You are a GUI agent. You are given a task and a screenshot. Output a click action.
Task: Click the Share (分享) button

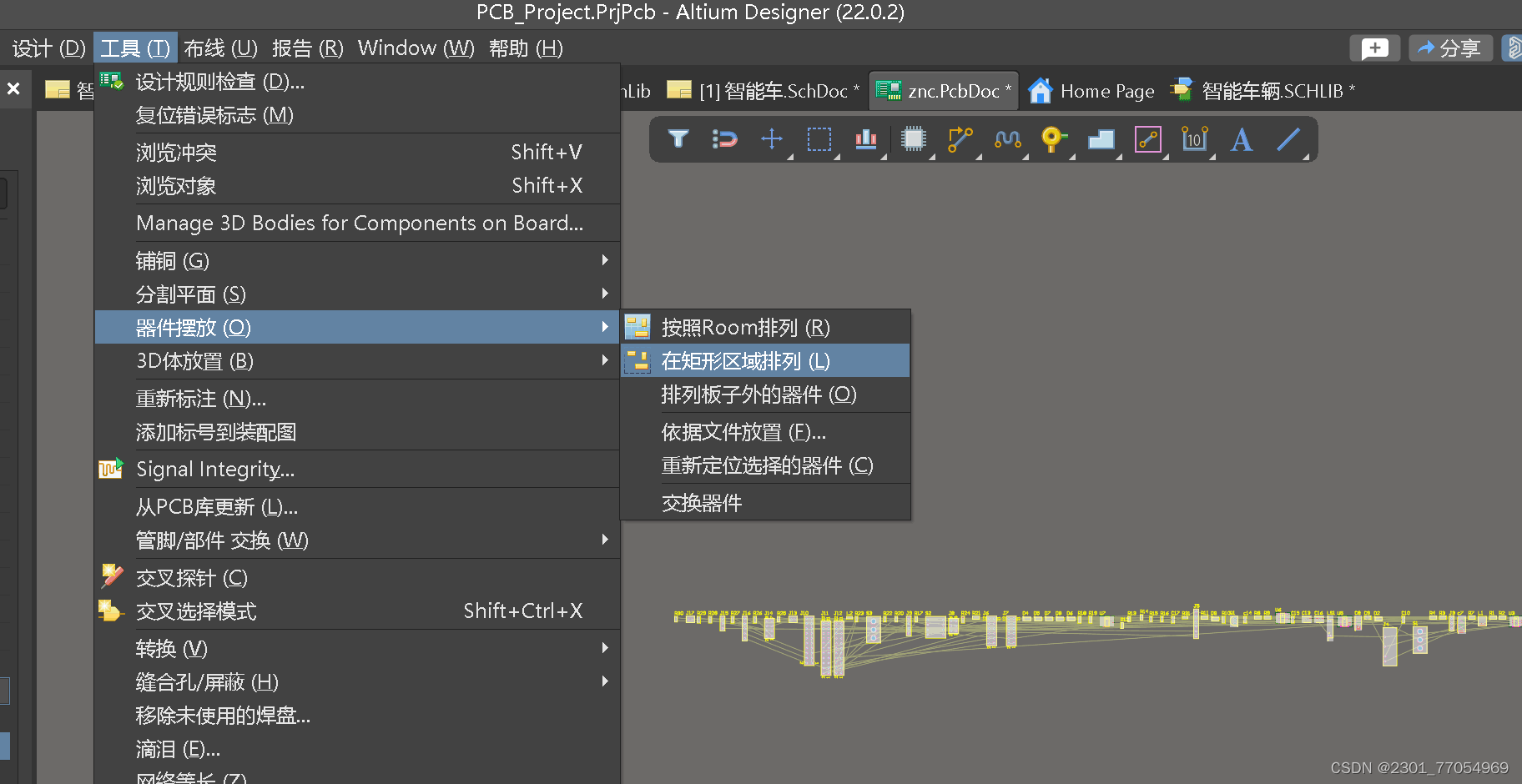click(1450, 48)
